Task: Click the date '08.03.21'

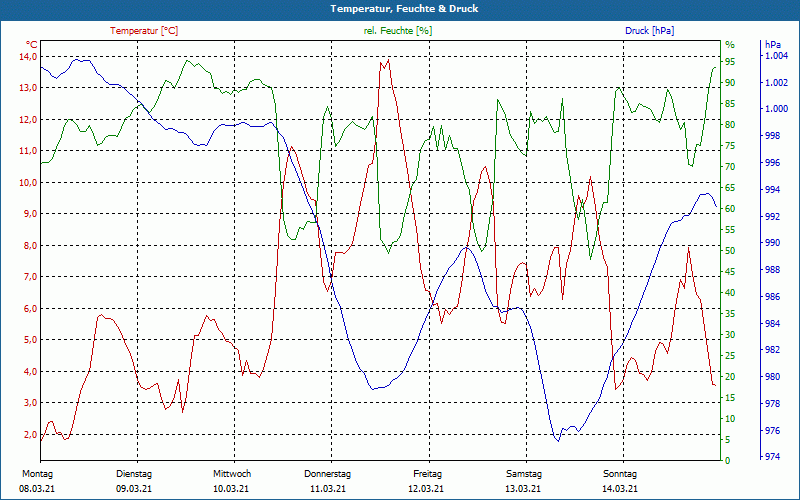Action: coord(37,489)
